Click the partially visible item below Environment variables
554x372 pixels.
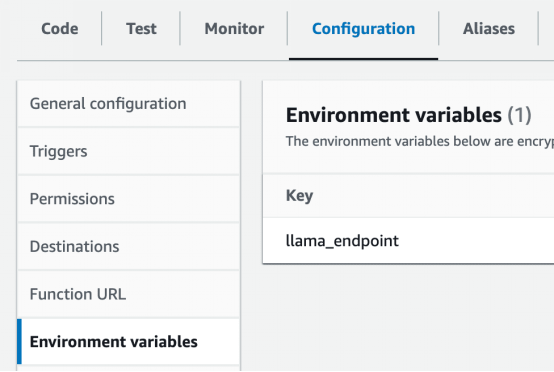[129, 368]
